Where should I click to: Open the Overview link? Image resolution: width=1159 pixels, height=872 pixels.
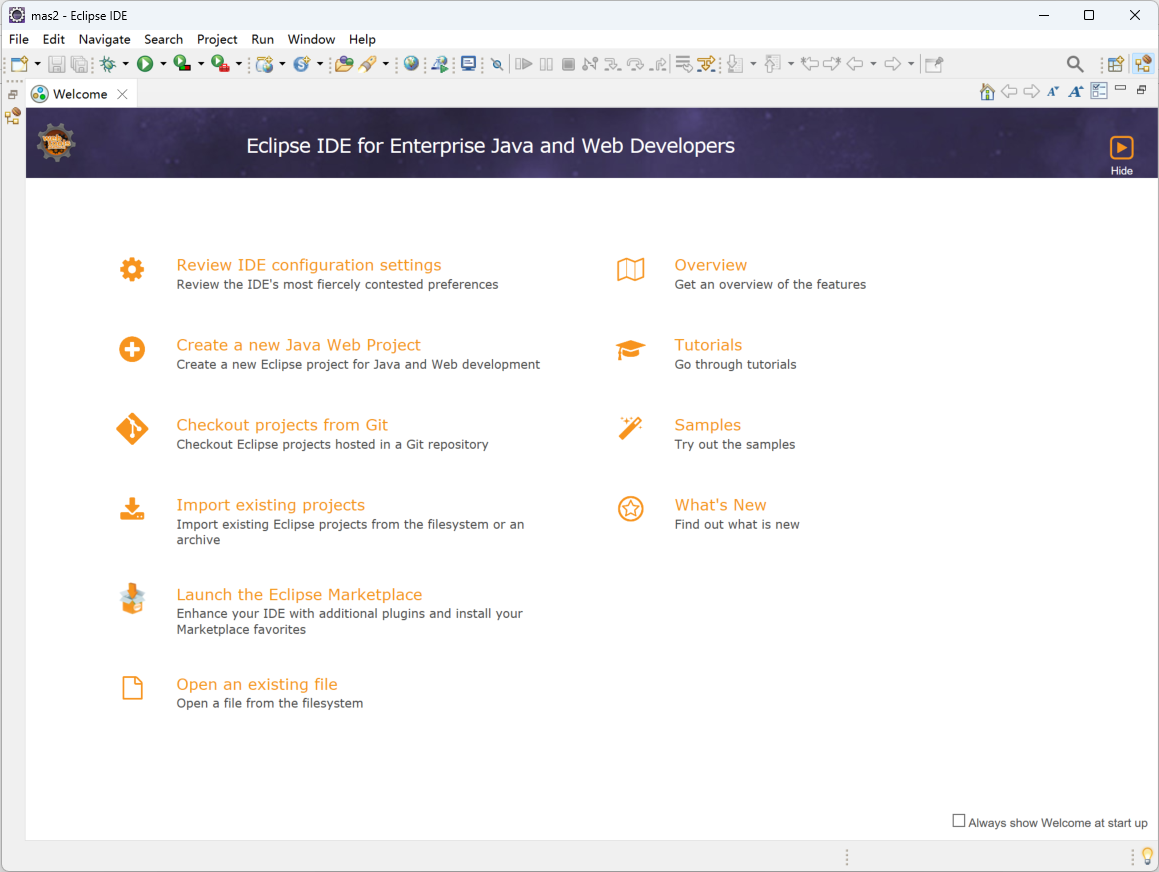click(710, 265)
